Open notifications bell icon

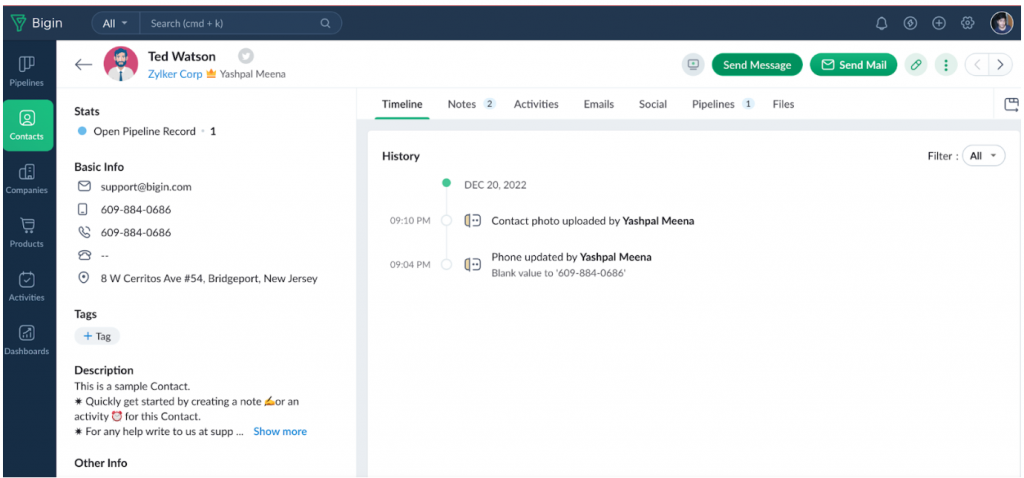882,24
